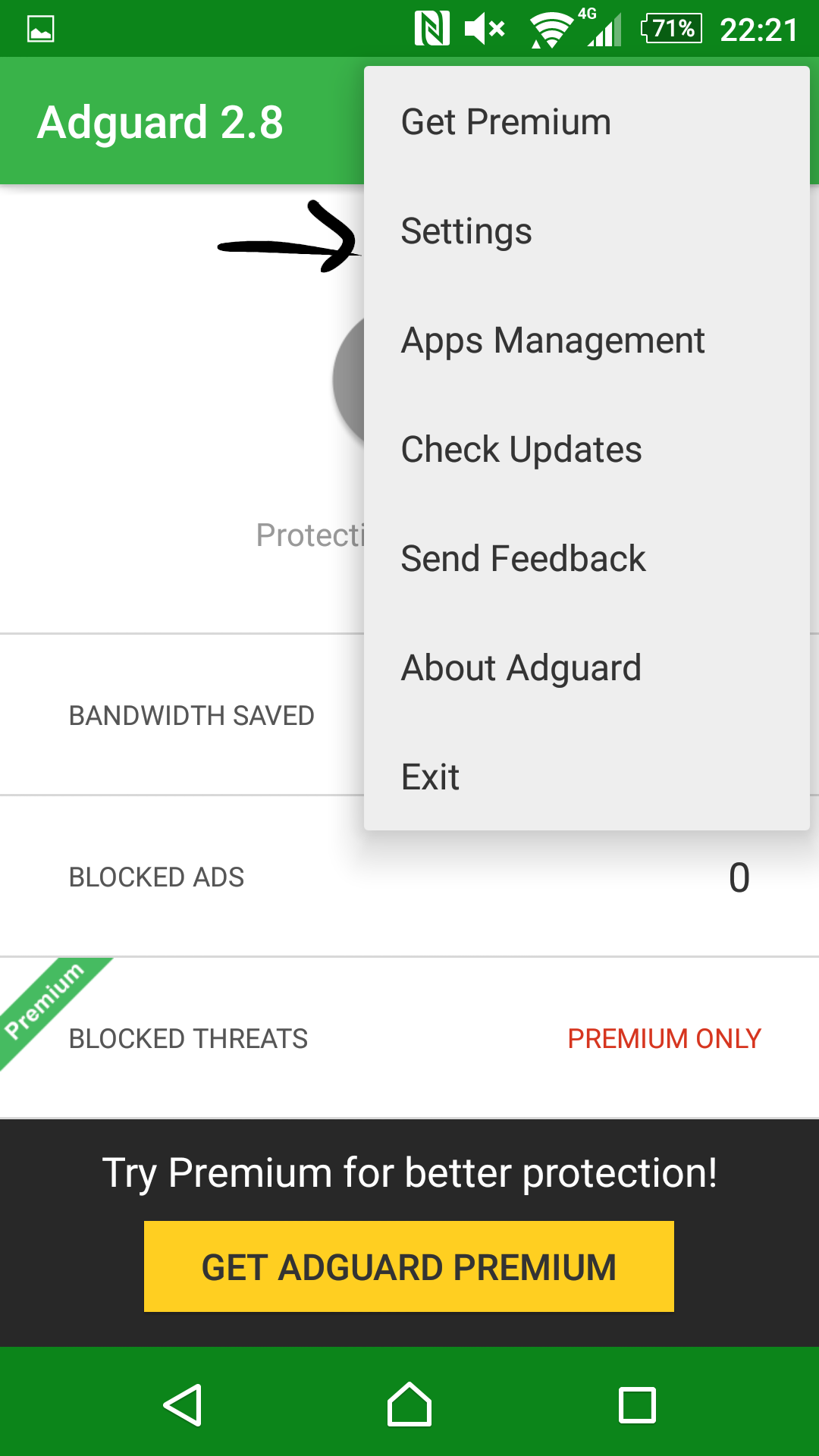Tap the Wi-Fi status icon
Viewport: 819px width, 1456px height.
(551, 30)
